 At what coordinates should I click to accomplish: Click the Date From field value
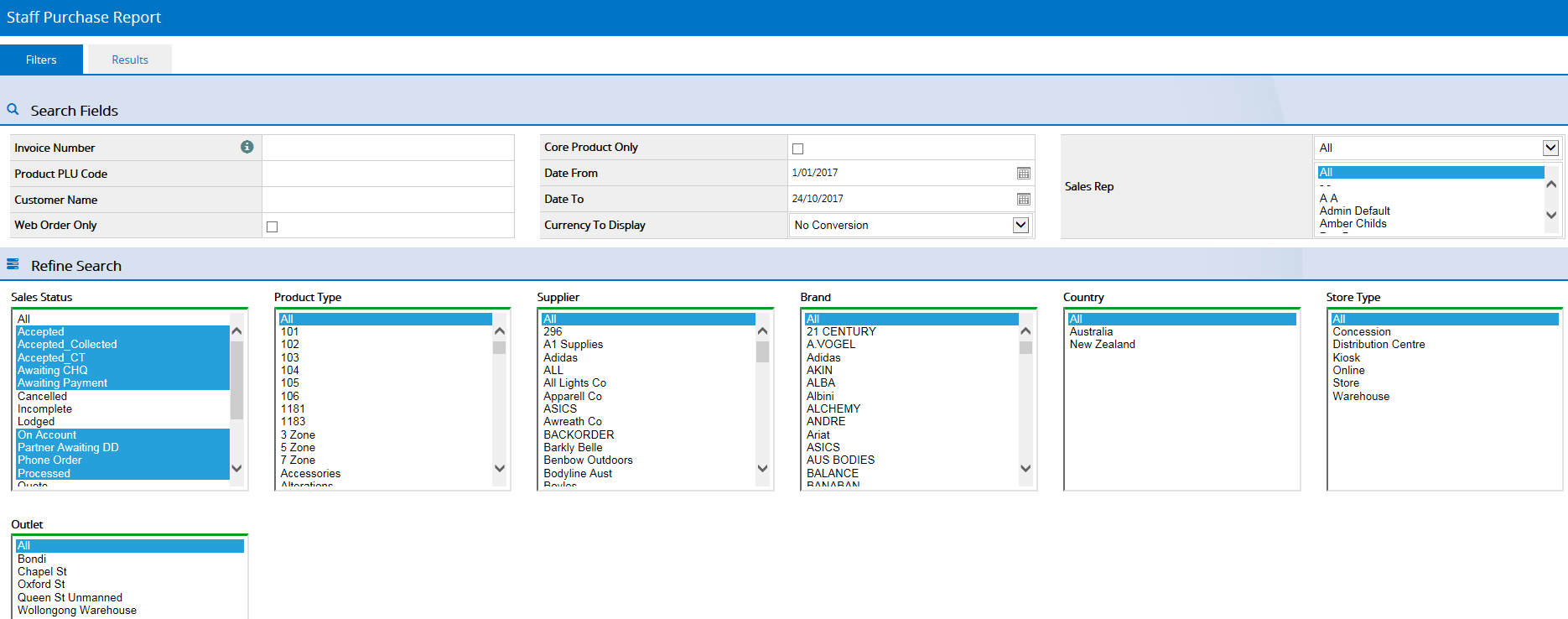click(814, 173)
